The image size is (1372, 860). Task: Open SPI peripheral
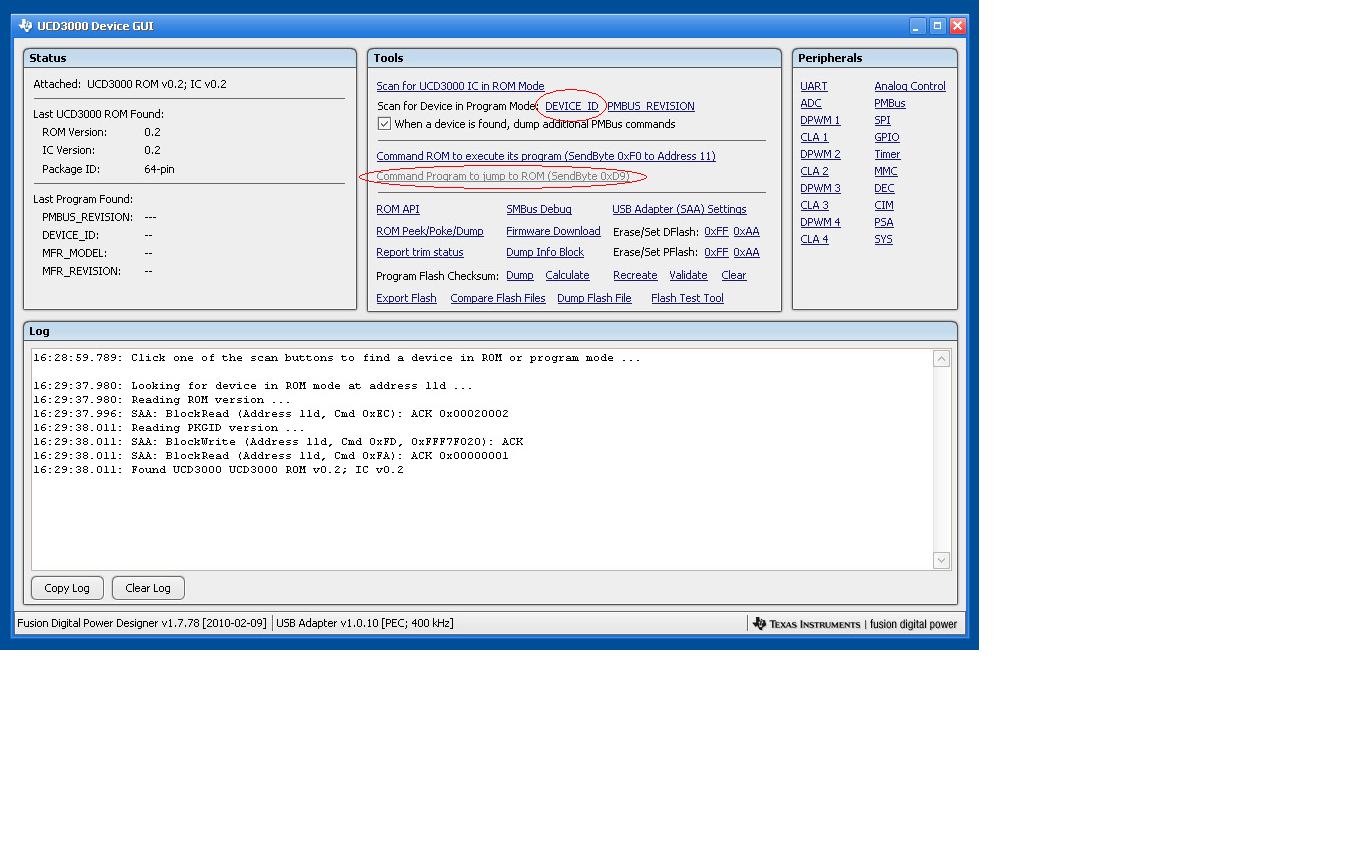point(882,120)
